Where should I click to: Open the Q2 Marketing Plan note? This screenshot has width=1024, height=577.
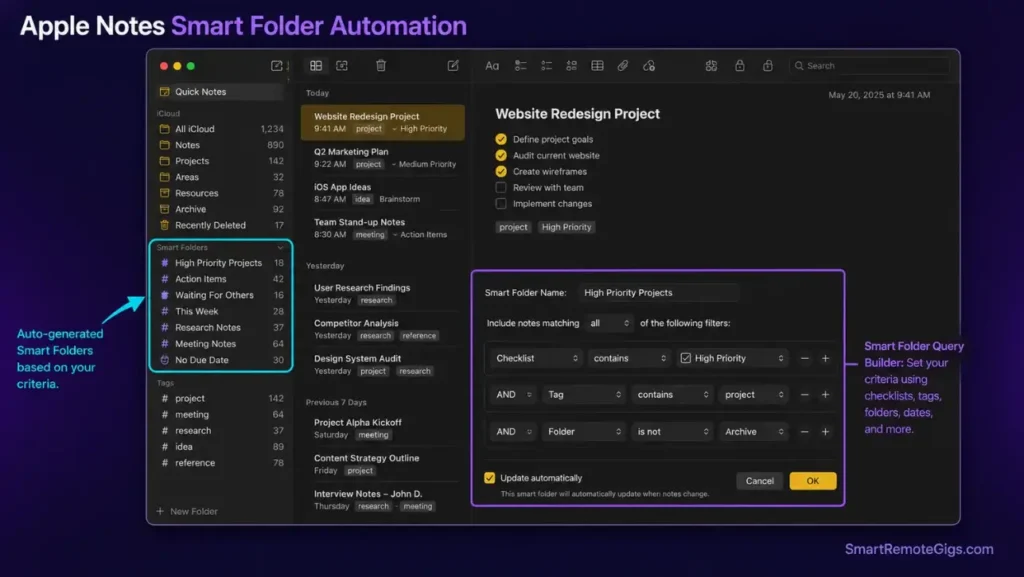[383, 158]
